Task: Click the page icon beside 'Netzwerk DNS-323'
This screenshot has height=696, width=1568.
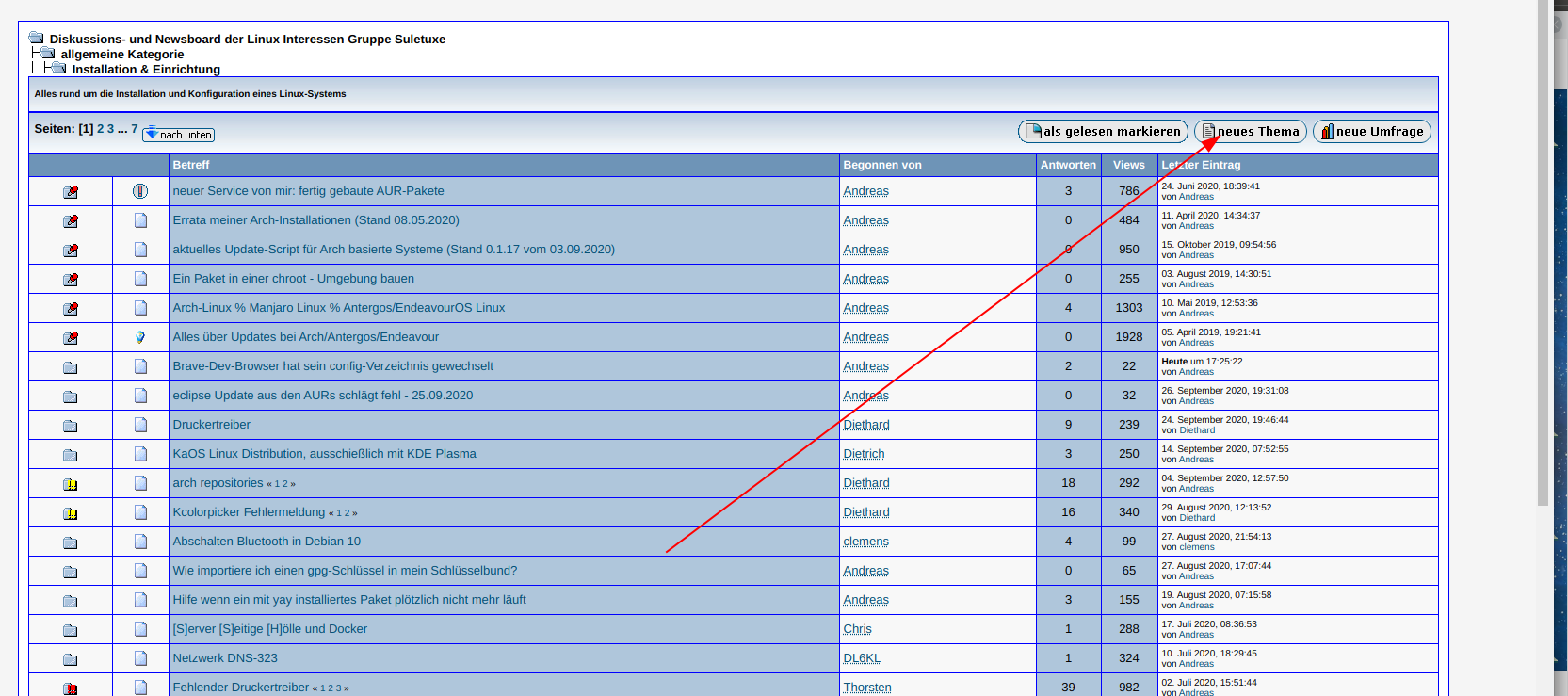Action: coord(140,658)
